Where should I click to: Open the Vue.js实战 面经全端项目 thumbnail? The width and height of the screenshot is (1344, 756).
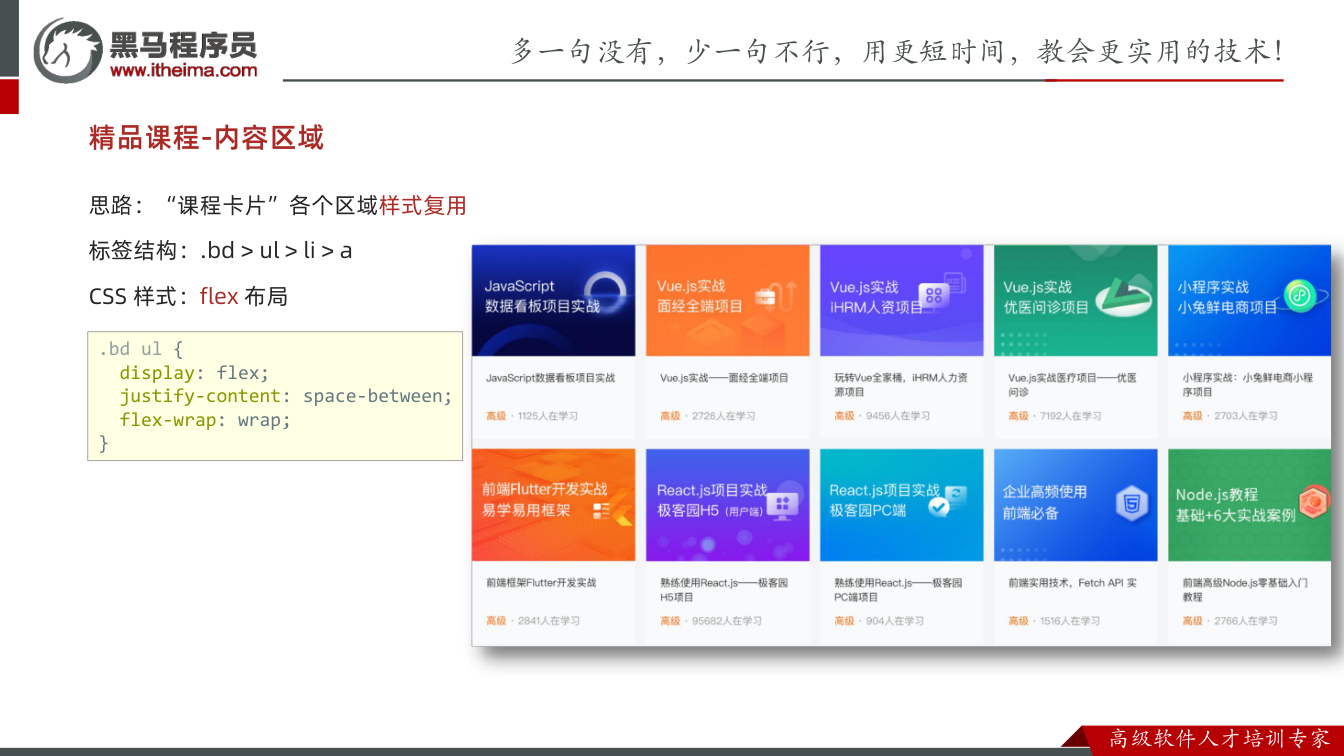728,300
